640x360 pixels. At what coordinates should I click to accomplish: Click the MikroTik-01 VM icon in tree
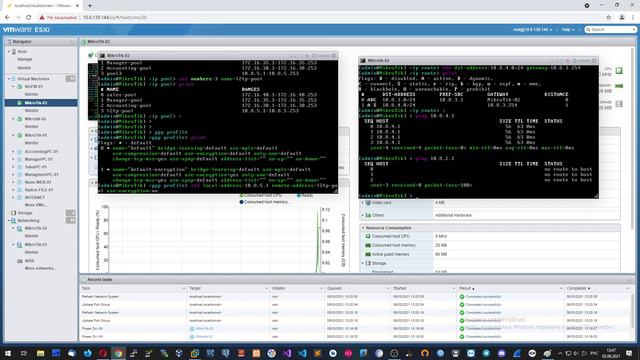click(x=19, y=135)
